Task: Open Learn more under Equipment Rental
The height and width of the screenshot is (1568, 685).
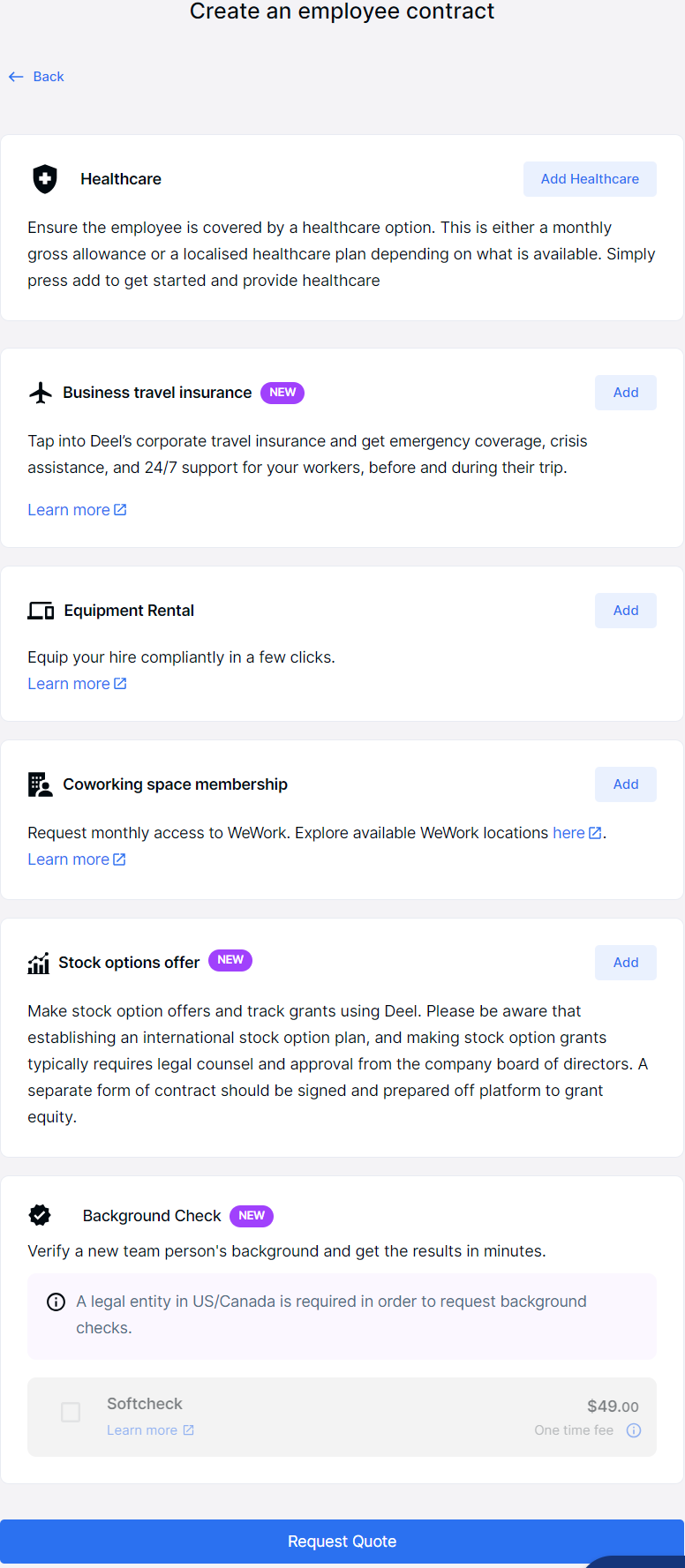Action: tap(77, 684)
